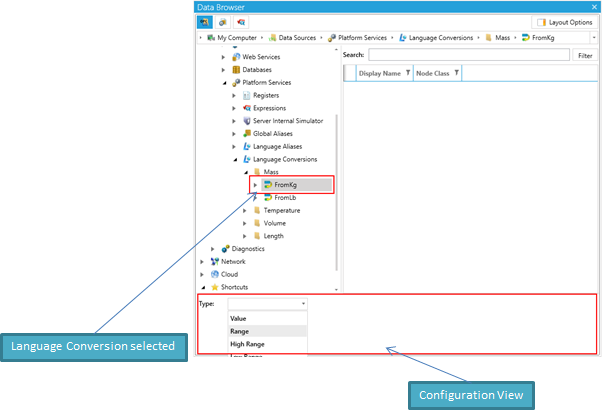This screenshot has height=411, width=603.
Task: Close the Data Browser window
Action: [x=594, y=7]
